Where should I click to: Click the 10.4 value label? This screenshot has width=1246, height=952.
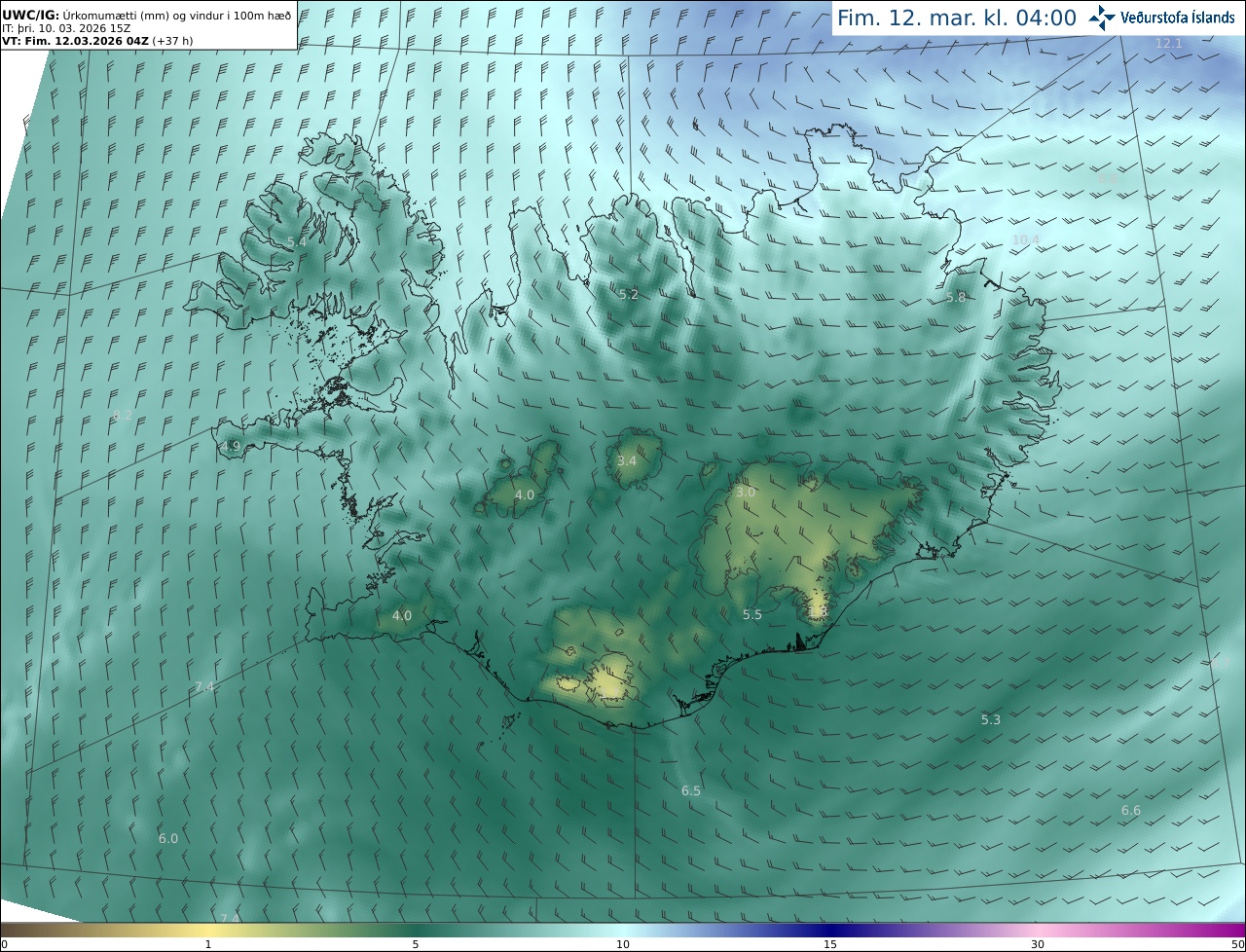point(1026,239)
